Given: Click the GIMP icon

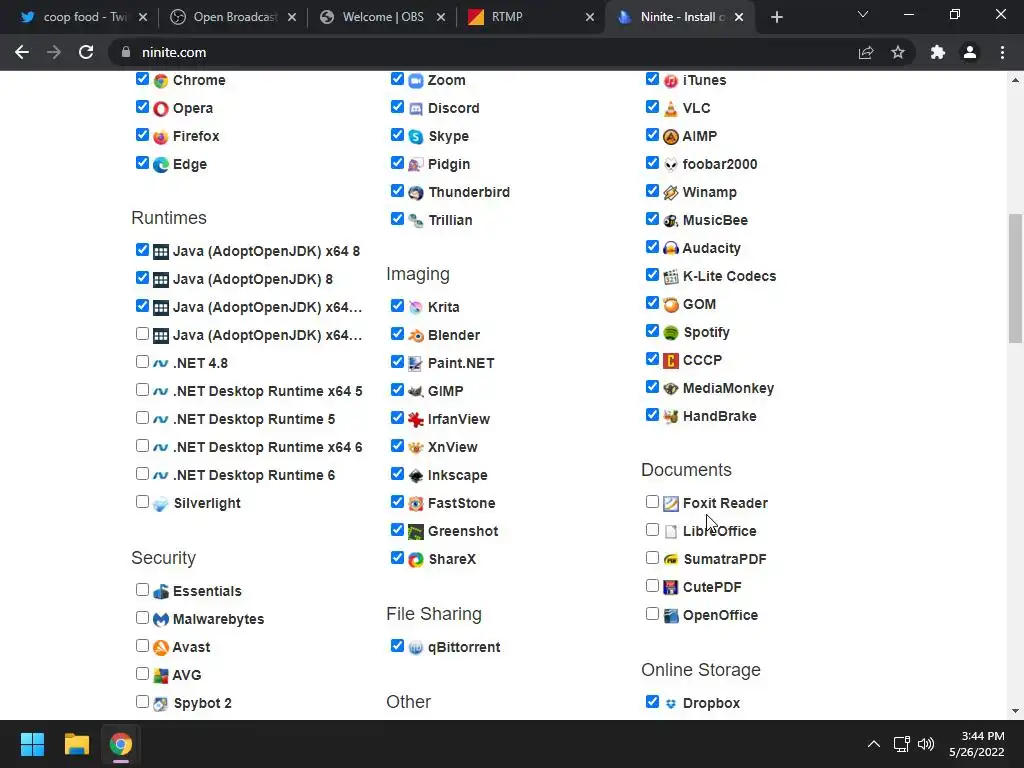Looking at the screenshot, I should click(x=416, y=391).
